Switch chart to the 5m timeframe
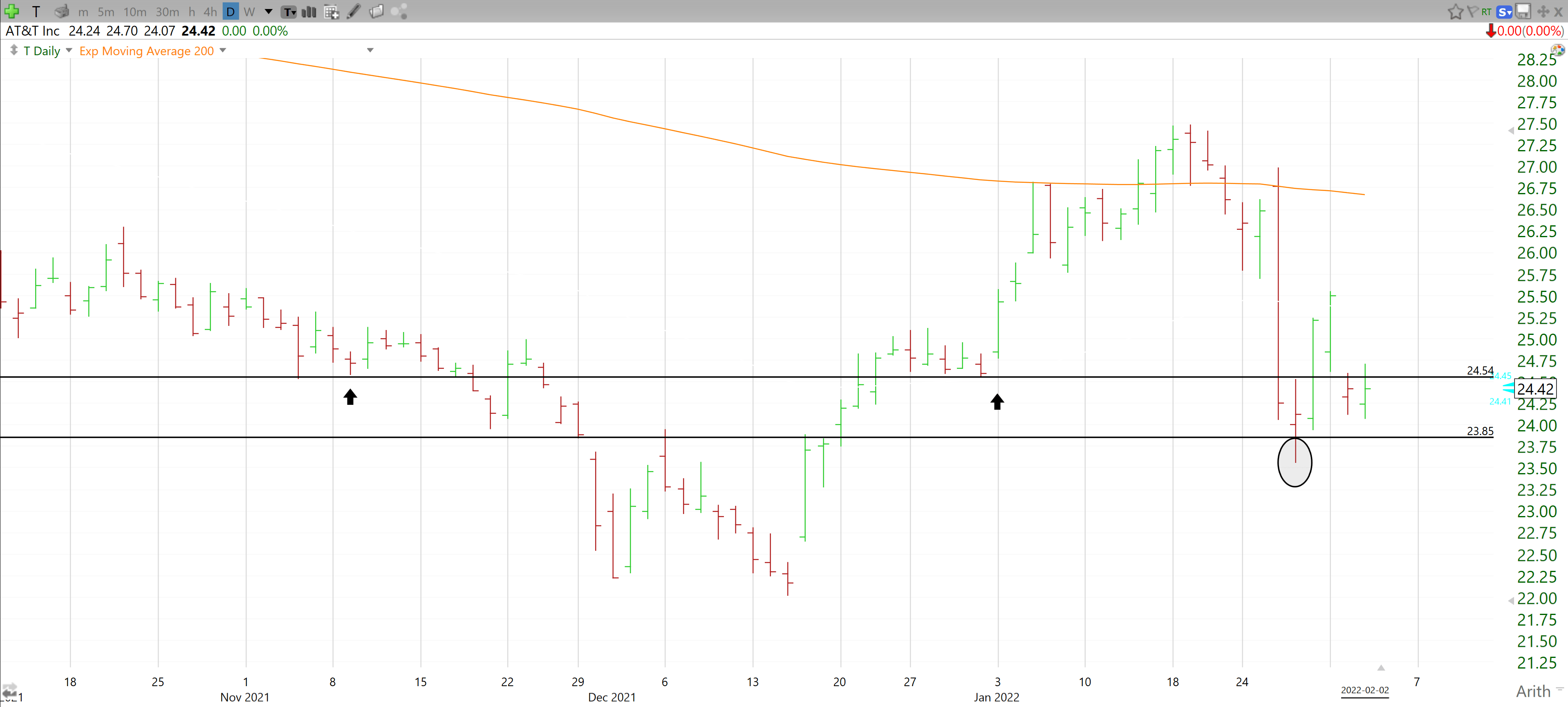This screenshot has height=707, width=1568. (106, 11)
